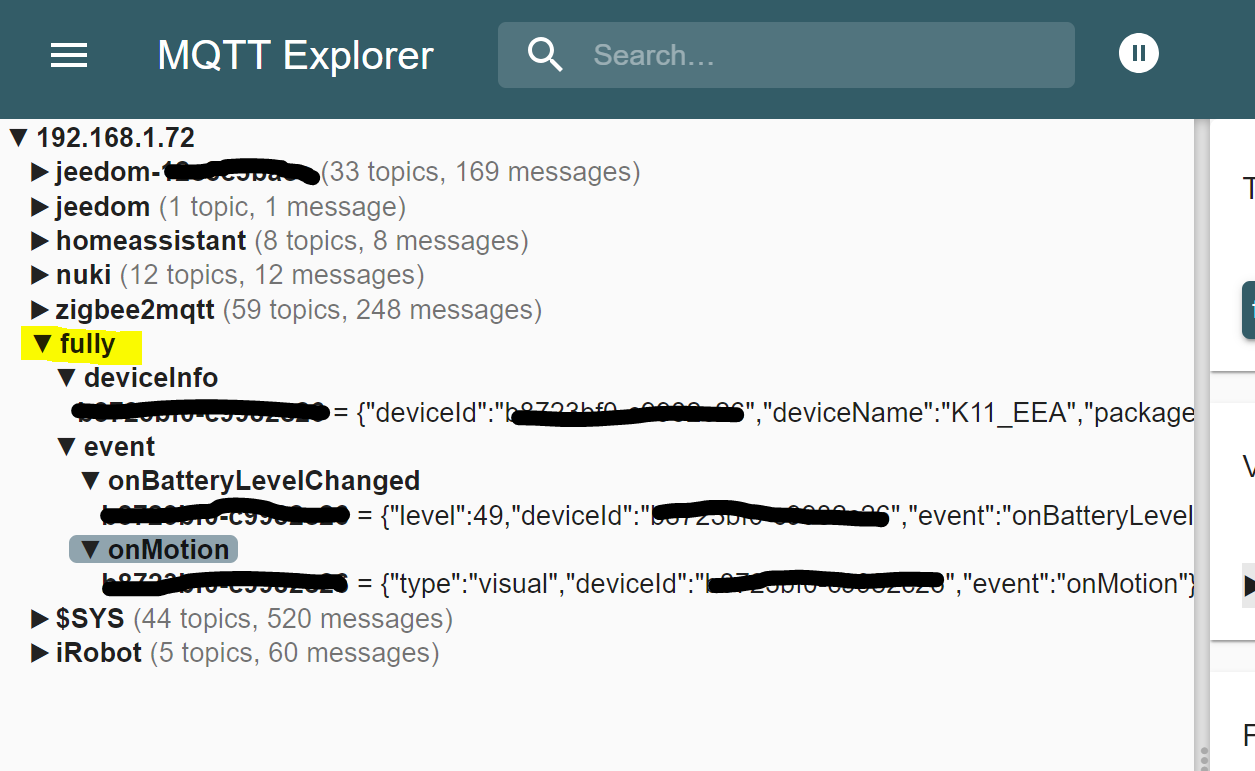
Task: Expand the zigbee2mqtt topic arrow
Action: tap(40, 310)
